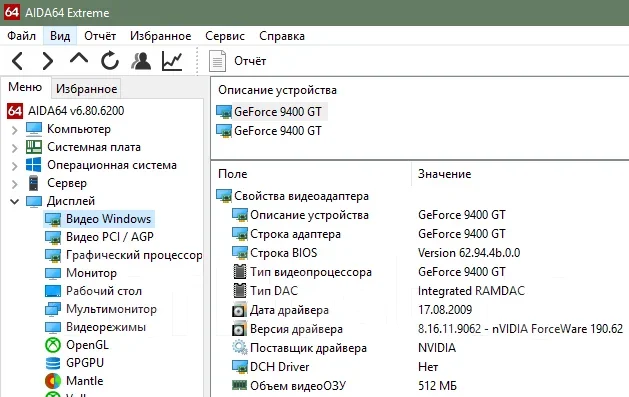Click the Значение column header
Image resolution: width=629 pixels, height=397 pixels.
click(x=444, y=174)
